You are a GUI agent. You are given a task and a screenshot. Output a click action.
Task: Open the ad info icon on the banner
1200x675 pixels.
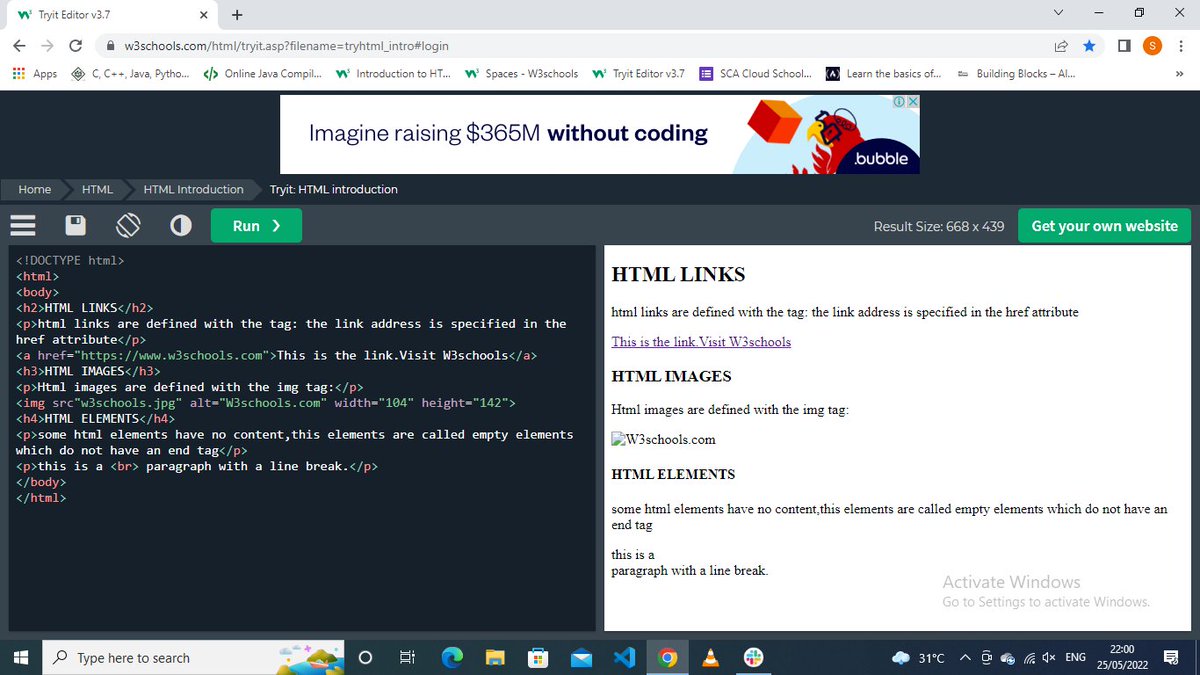pyautogui.click(x=899, y=102)
